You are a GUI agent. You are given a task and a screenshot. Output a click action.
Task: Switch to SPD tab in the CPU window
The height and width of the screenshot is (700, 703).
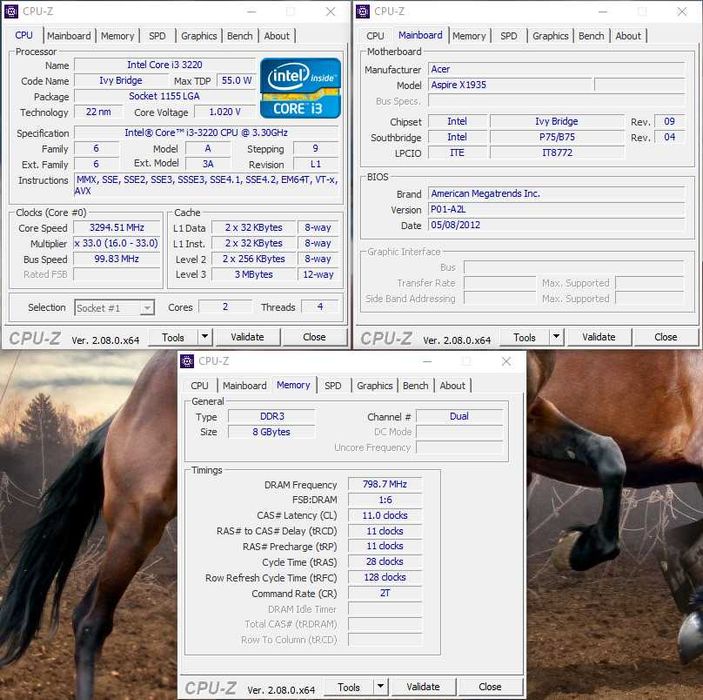tap(157, 36)
